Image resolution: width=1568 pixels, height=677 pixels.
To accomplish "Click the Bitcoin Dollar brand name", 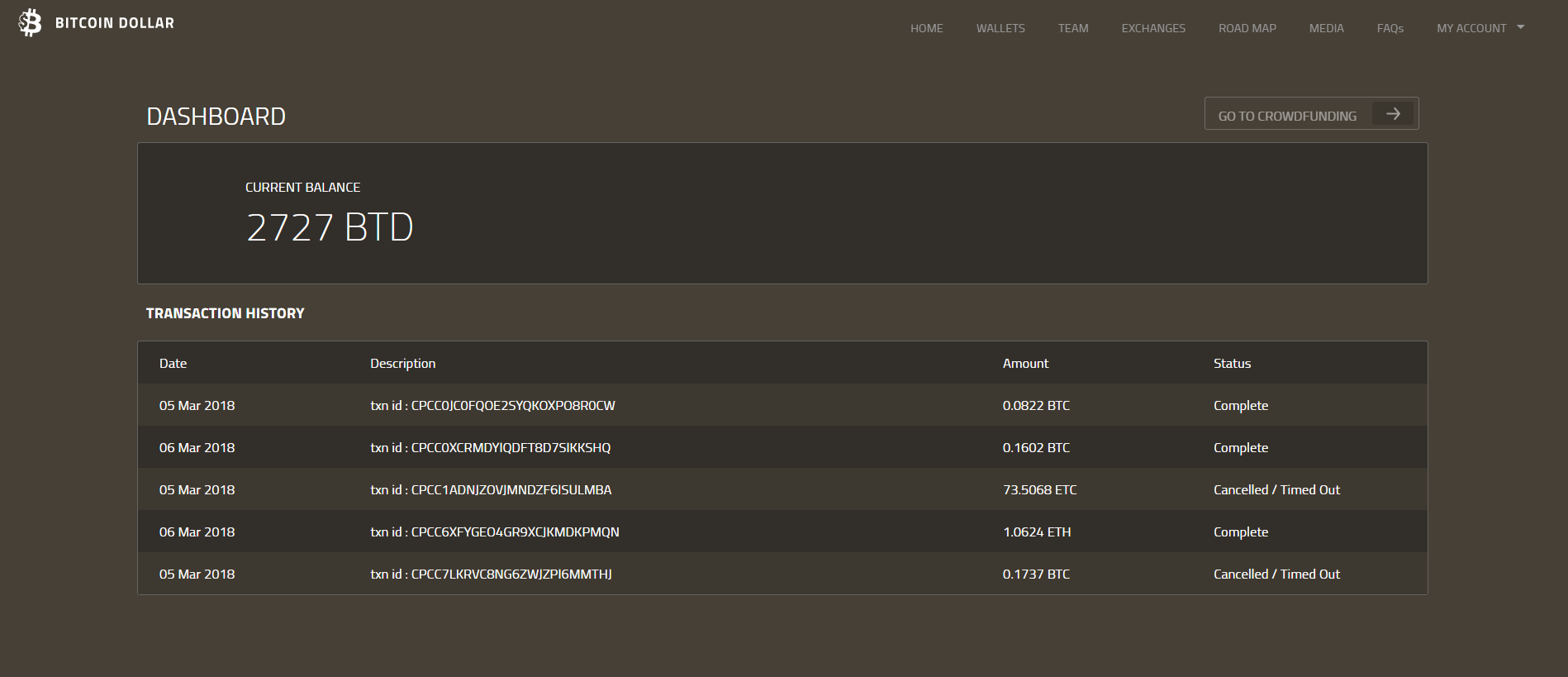I will point(115,23).
